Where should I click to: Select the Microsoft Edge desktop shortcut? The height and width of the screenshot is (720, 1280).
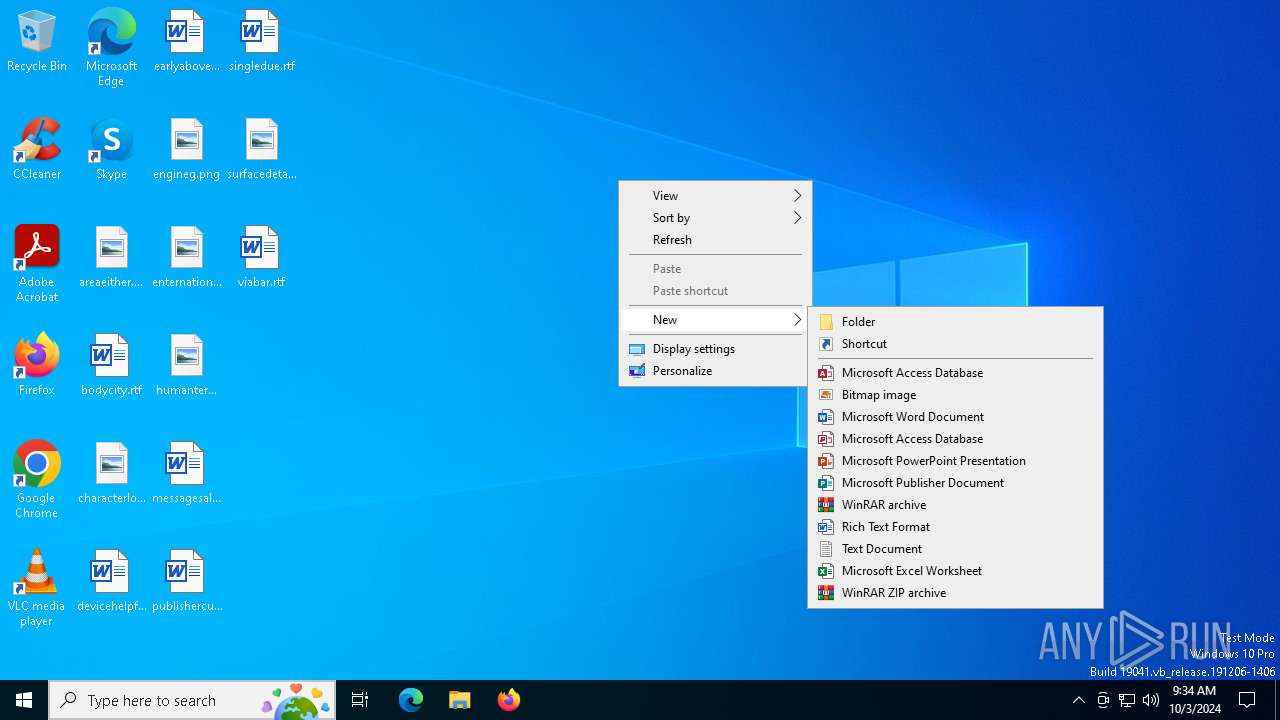[111, 47]
